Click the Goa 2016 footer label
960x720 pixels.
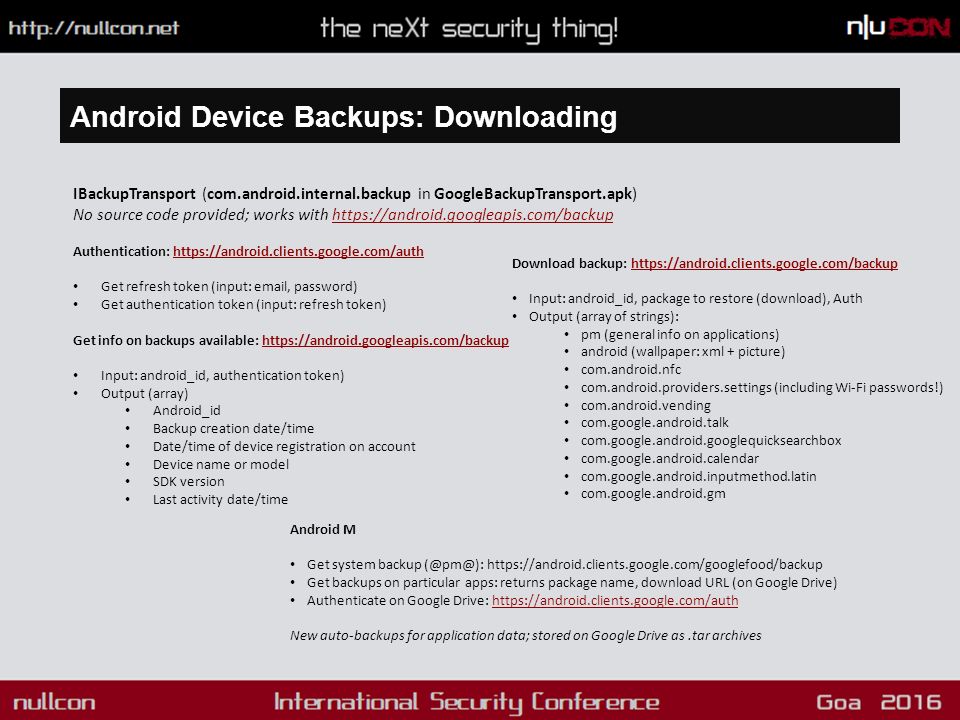pos(879,702)
